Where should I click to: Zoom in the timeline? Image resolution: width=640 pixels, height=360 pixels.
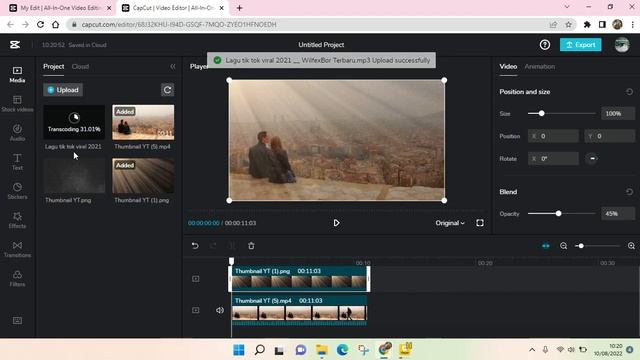(631, 246)
